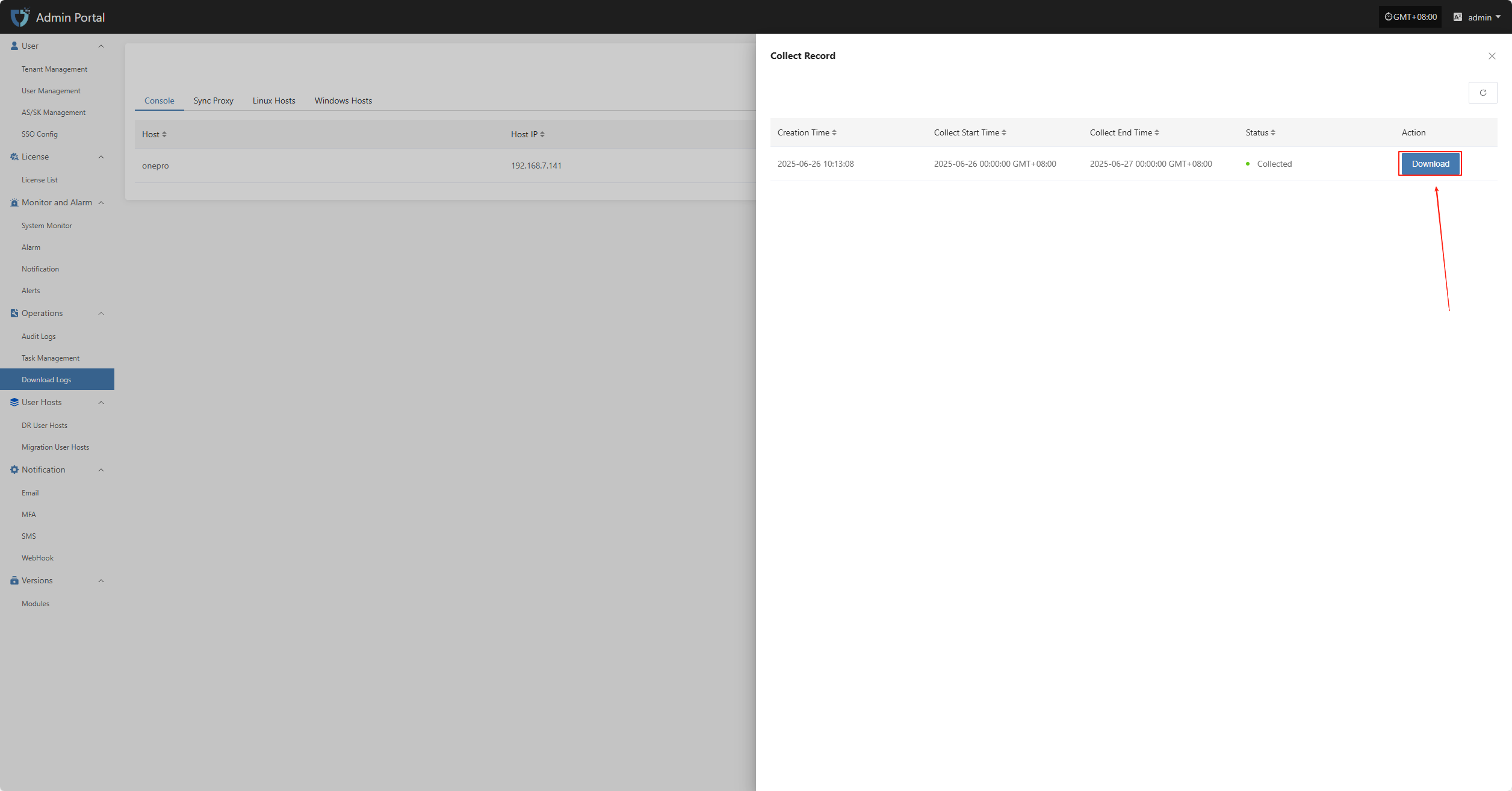Click the Operations section icon
Viewport: 1512px width, 791px height.
[x=14, y=313]
